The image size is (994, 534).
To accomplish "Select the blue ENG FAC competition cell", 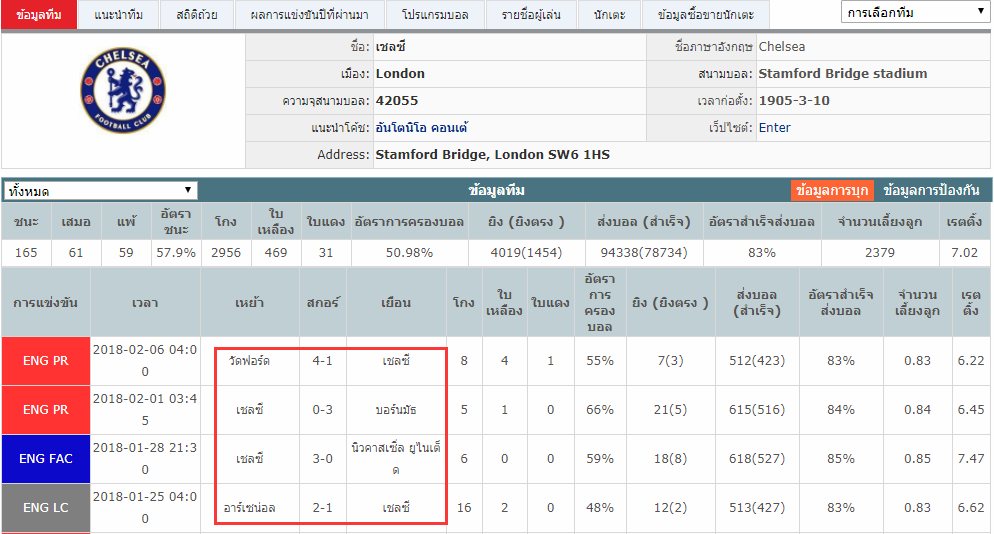I will (x=46, y=459).
